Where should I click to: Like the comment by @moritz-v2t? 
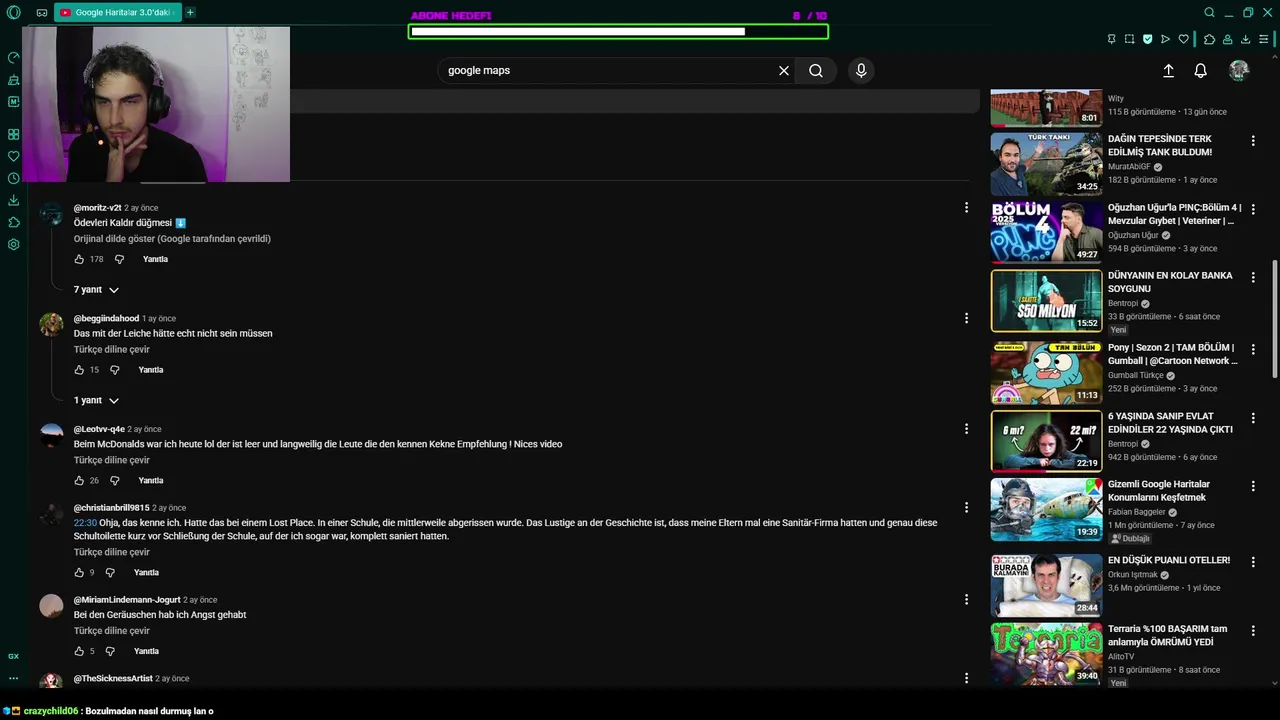[79, 259]
